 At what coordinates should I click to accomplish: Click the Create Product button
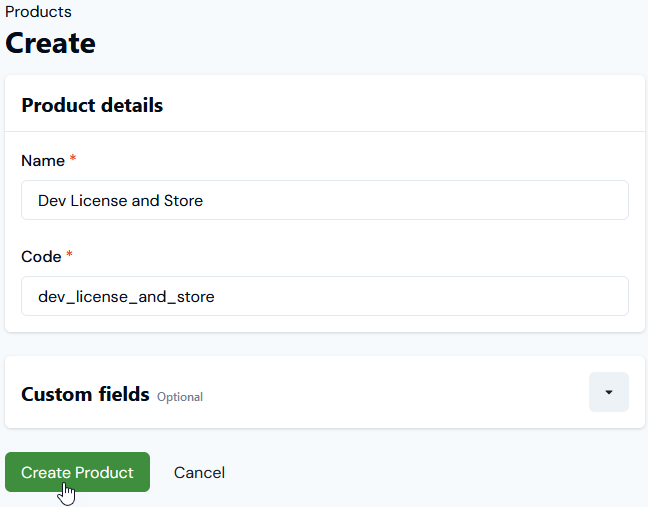coord(77,472)
